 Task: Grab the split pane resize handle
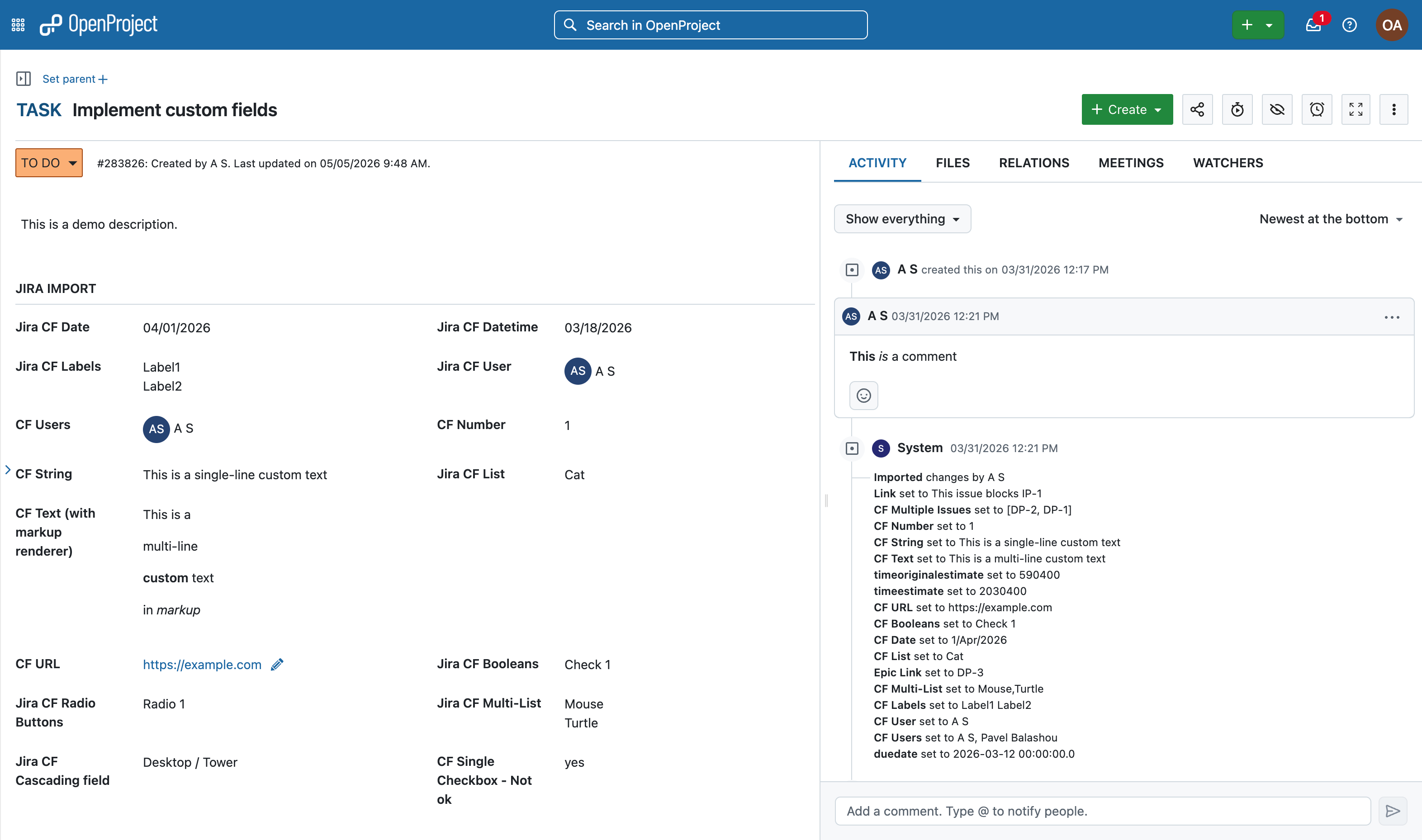tap(826, 500)
